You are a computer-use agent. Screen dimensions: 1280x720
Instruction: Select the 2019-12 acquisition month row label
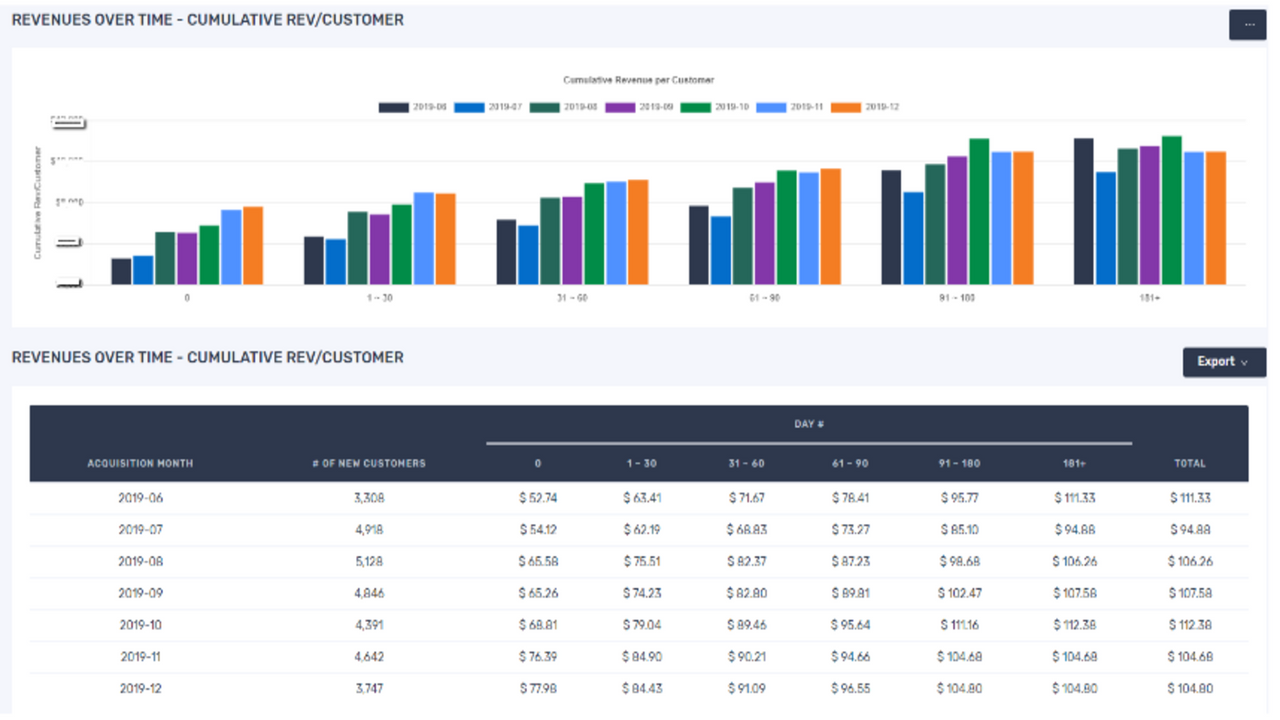(x=140, y=690)
